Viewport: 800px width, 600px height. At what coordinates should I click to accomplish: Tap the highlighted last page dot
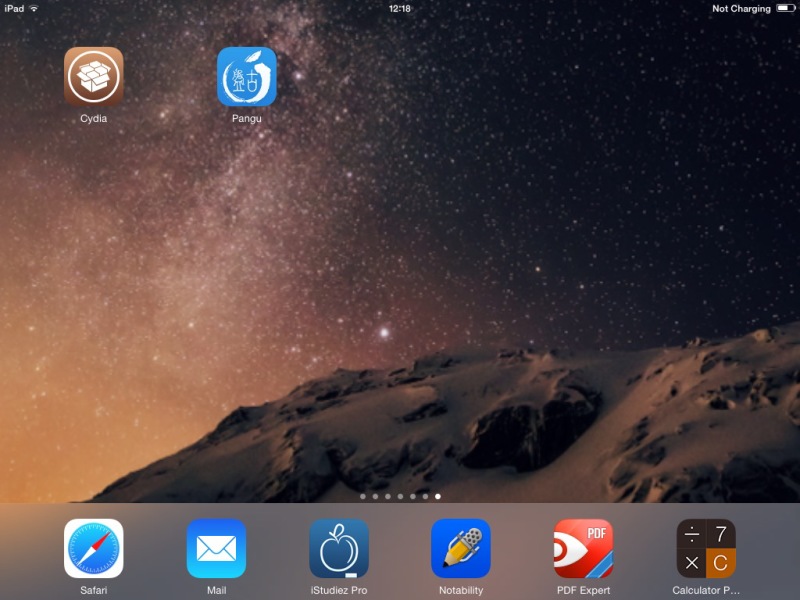tap(438, 496)
